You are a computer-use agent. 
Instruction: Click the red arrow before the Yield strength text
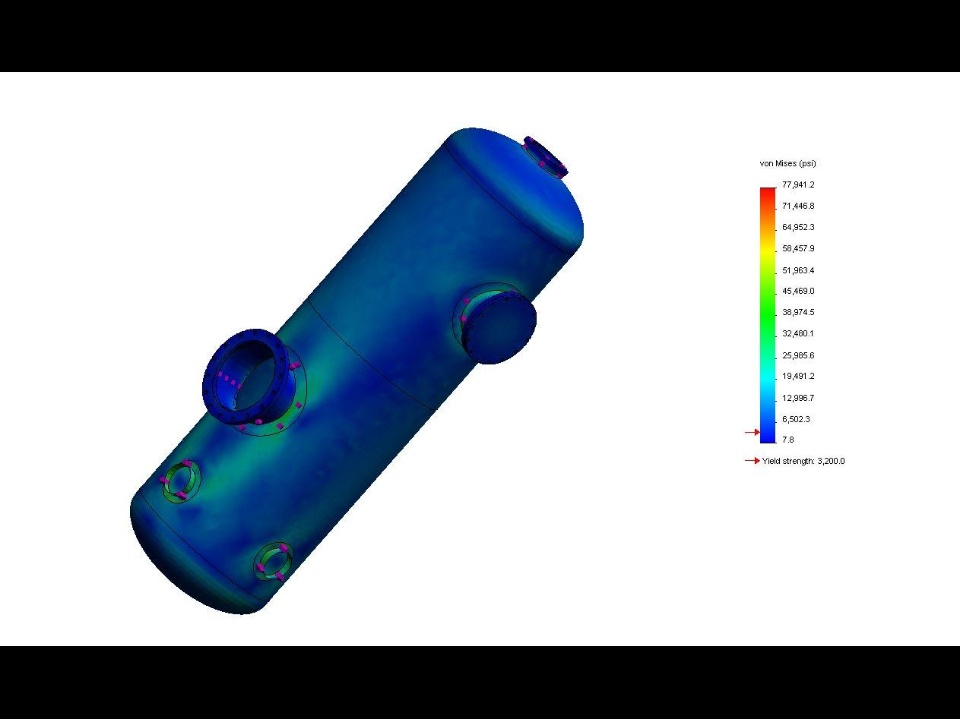[752, 461]
